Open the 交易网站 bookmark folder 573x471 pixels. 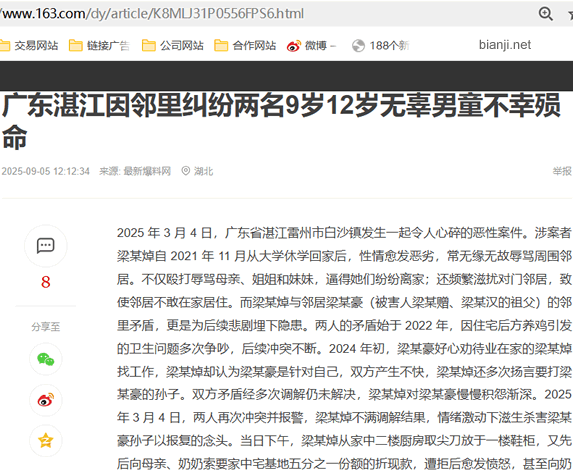click(29, 46)
